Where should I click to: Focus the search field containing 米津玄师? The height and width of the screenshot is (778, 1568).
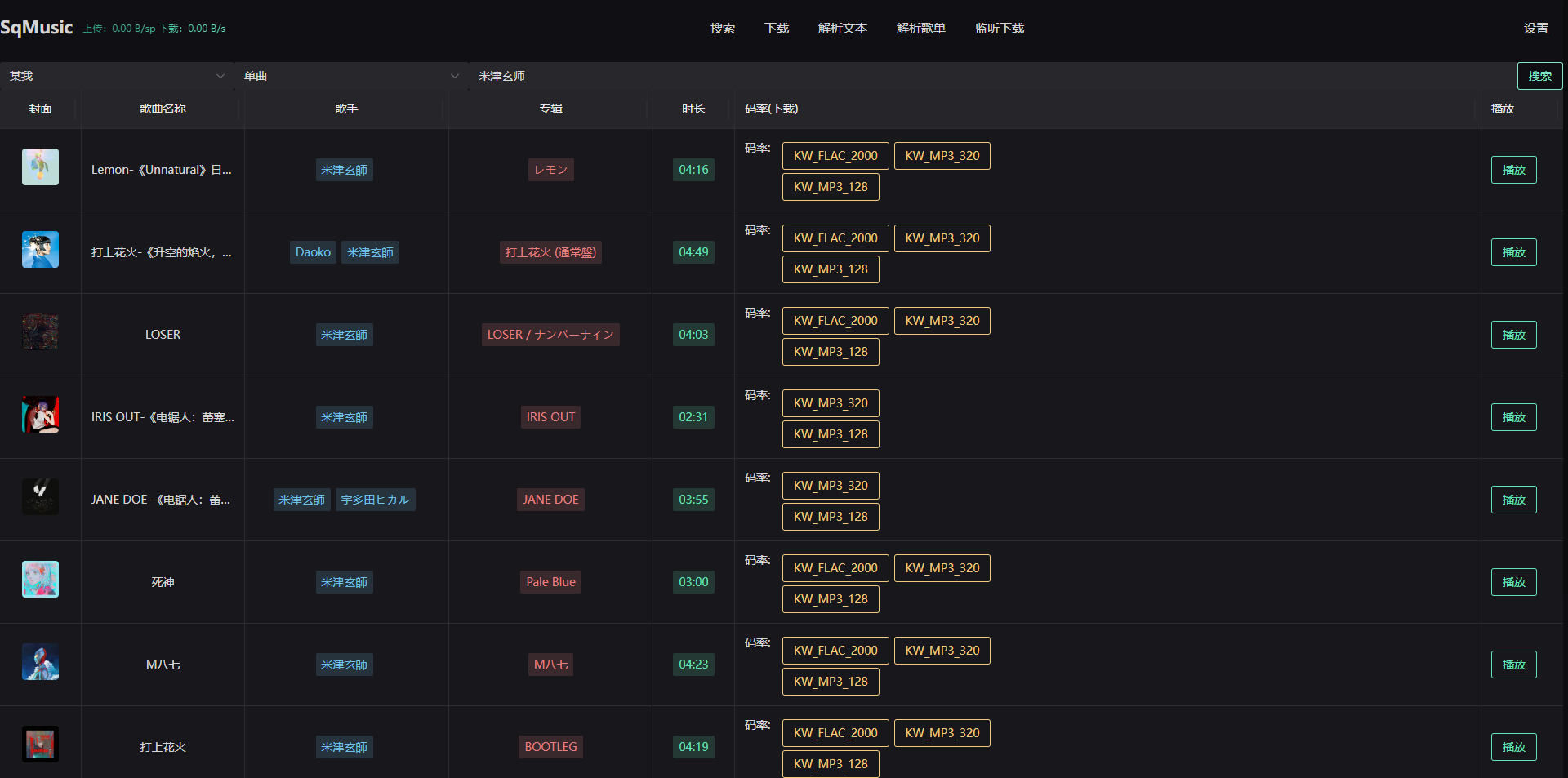pos(980,76)
